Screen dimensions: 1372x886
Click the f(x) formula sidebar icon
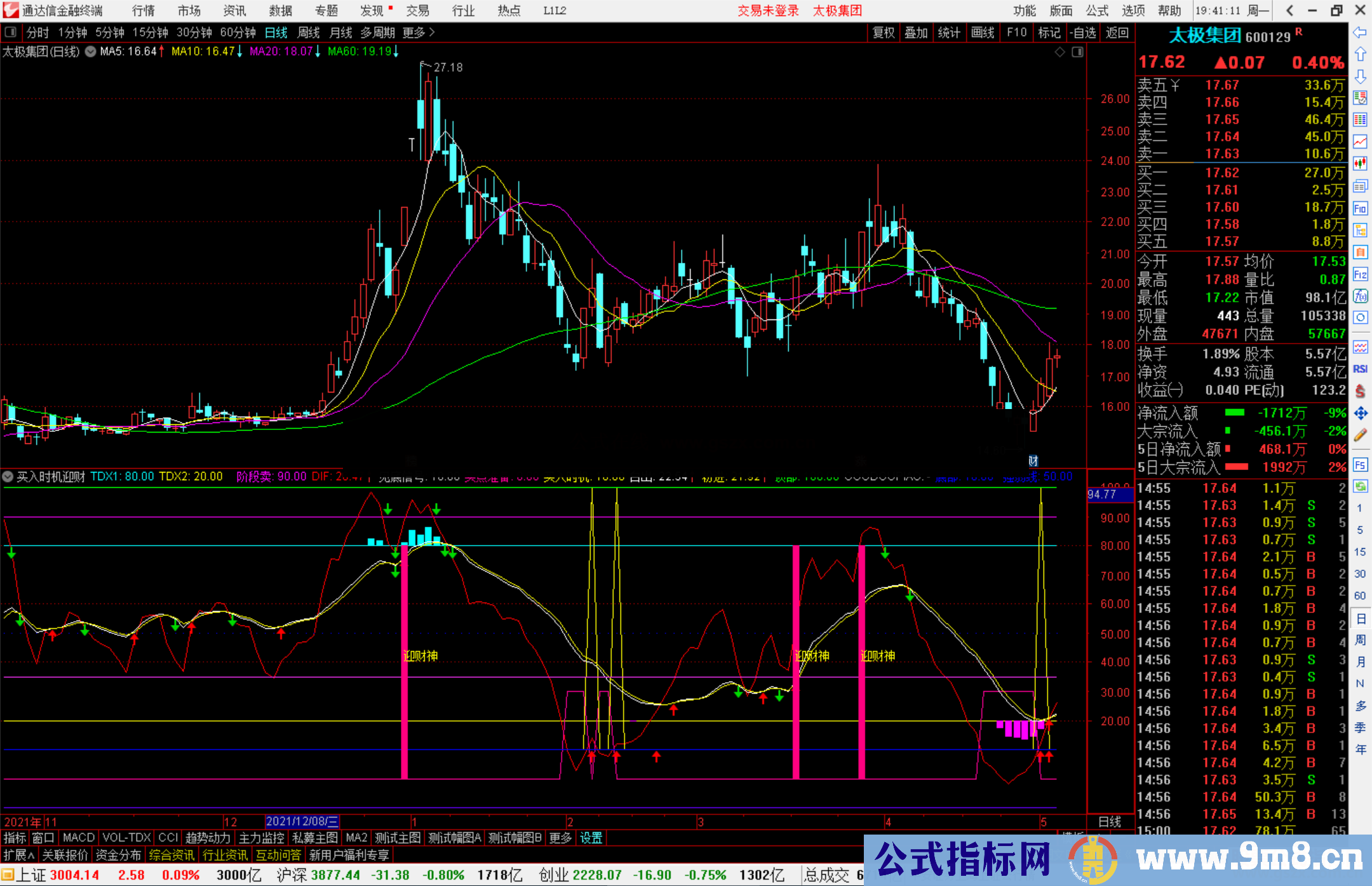pyautogui.click(x=1360, y=296)
